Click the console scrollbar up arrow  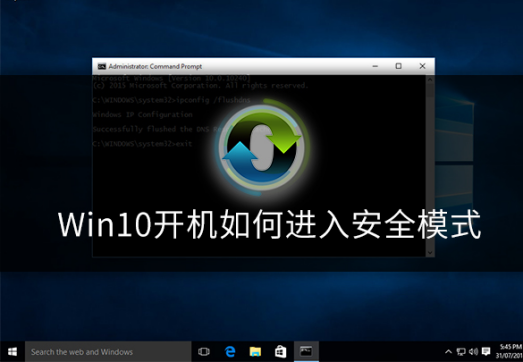click(430, 80)
